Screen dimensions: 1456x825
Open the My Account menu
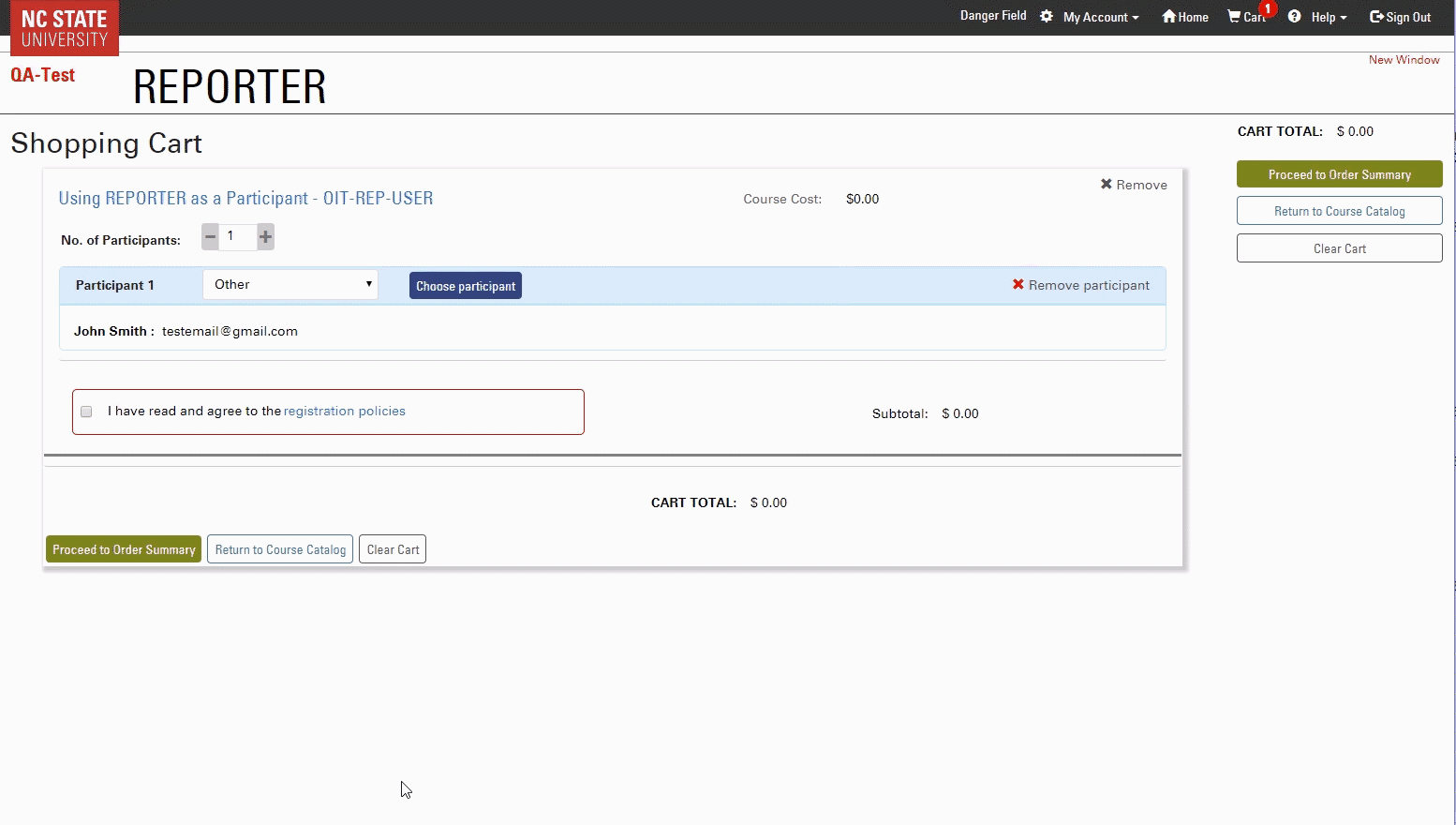(x=1101, y=17)
